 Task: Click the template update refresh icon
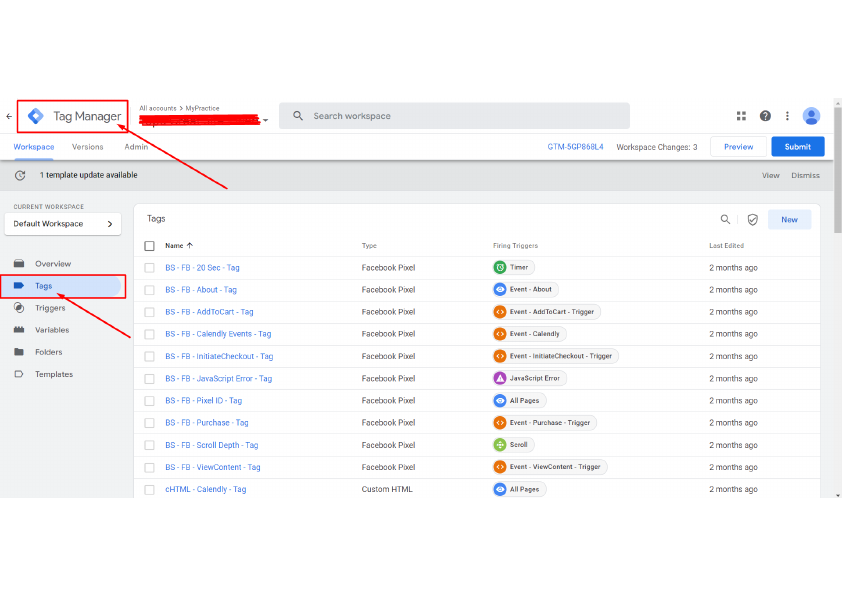(20, 175)
